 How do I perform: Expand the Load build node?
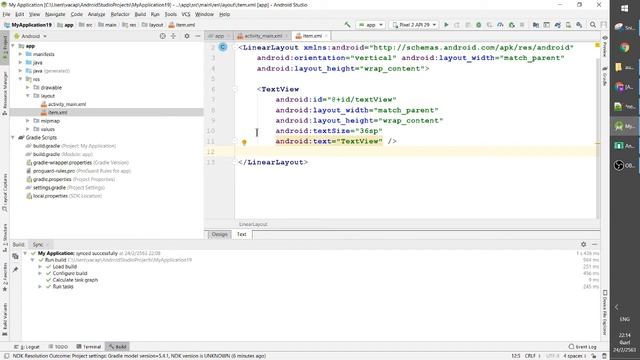pyautogui.click(x=40, y=267)
